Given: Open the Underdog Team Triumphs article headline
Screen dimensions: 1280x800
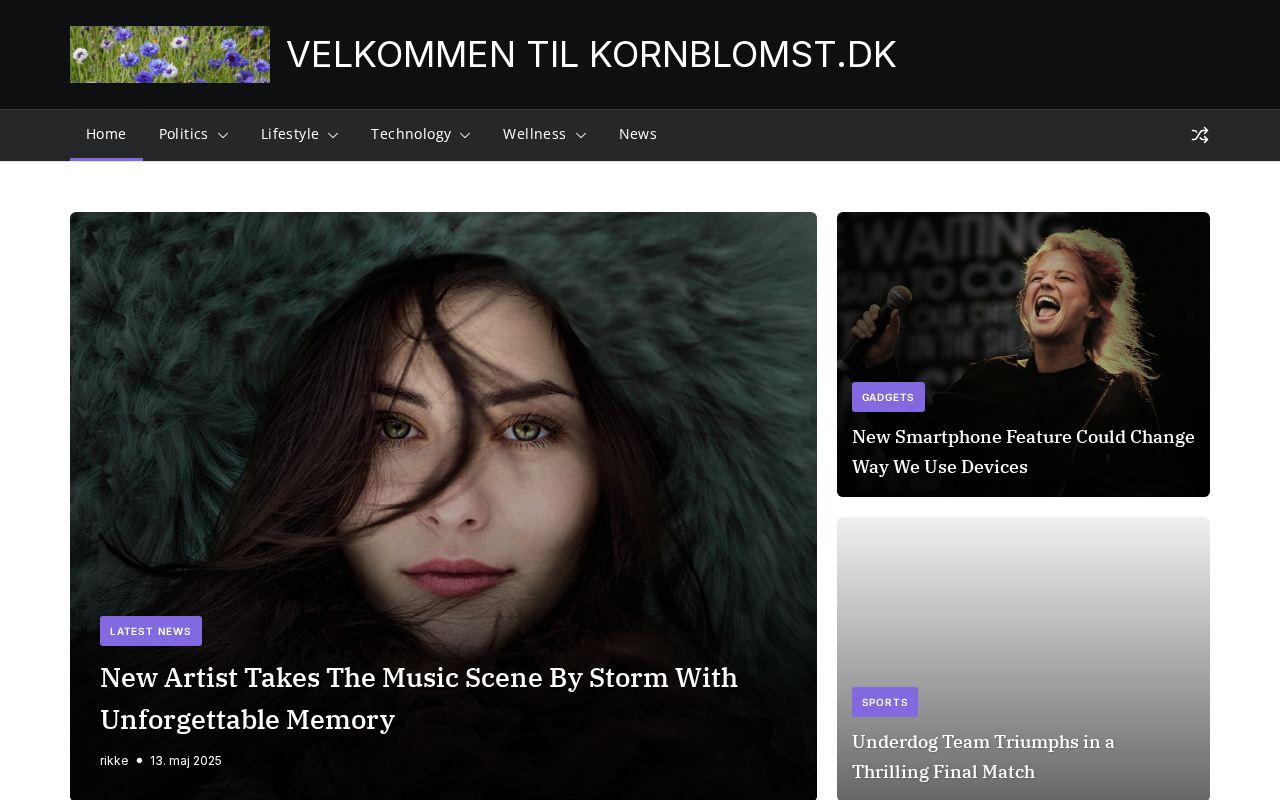Looking at the screenshot, I should pyautogui.click(x=983, y=756).
